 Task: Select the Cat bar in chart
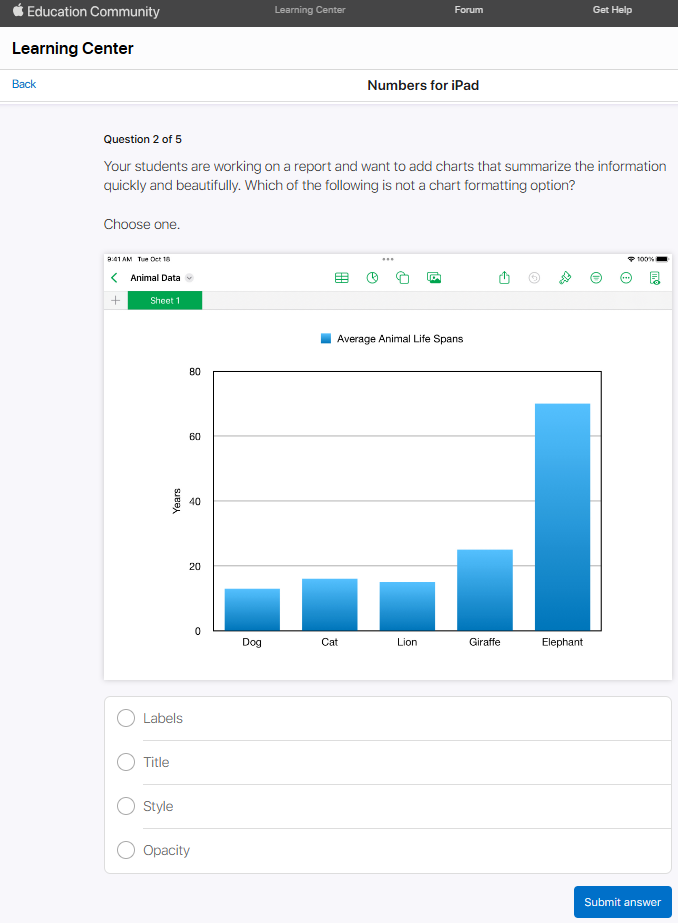click(330, 605)
